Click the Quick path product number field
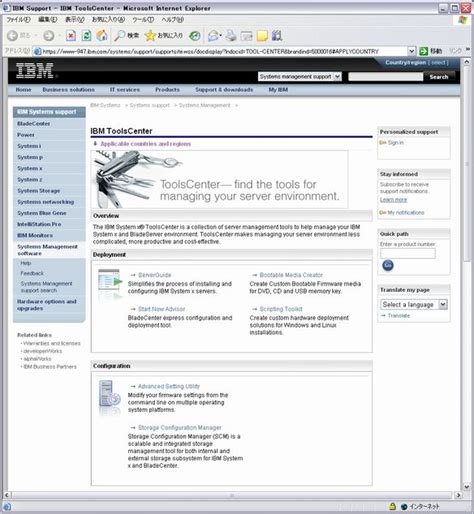 (x=408, y=254)
